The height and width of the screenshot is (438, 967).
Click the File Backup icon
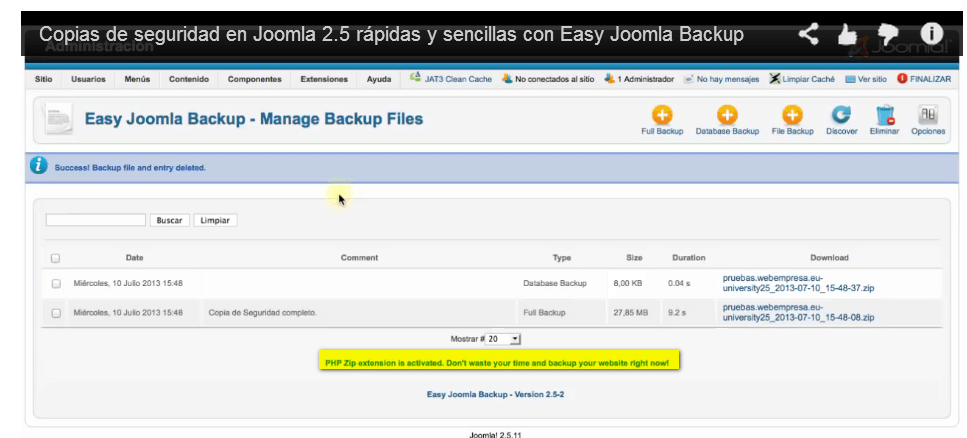point(792,115)
